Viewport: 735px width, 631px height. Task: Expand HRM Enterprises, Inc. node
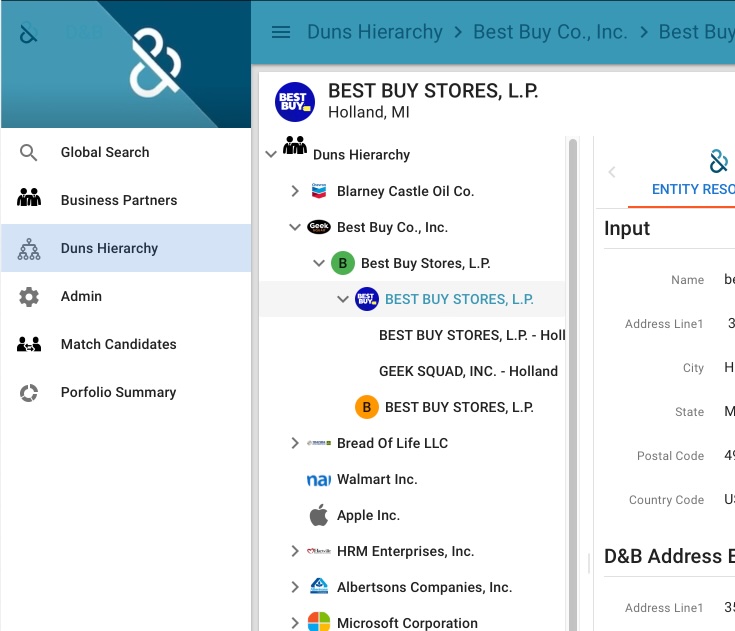click(x=295, y=551)
